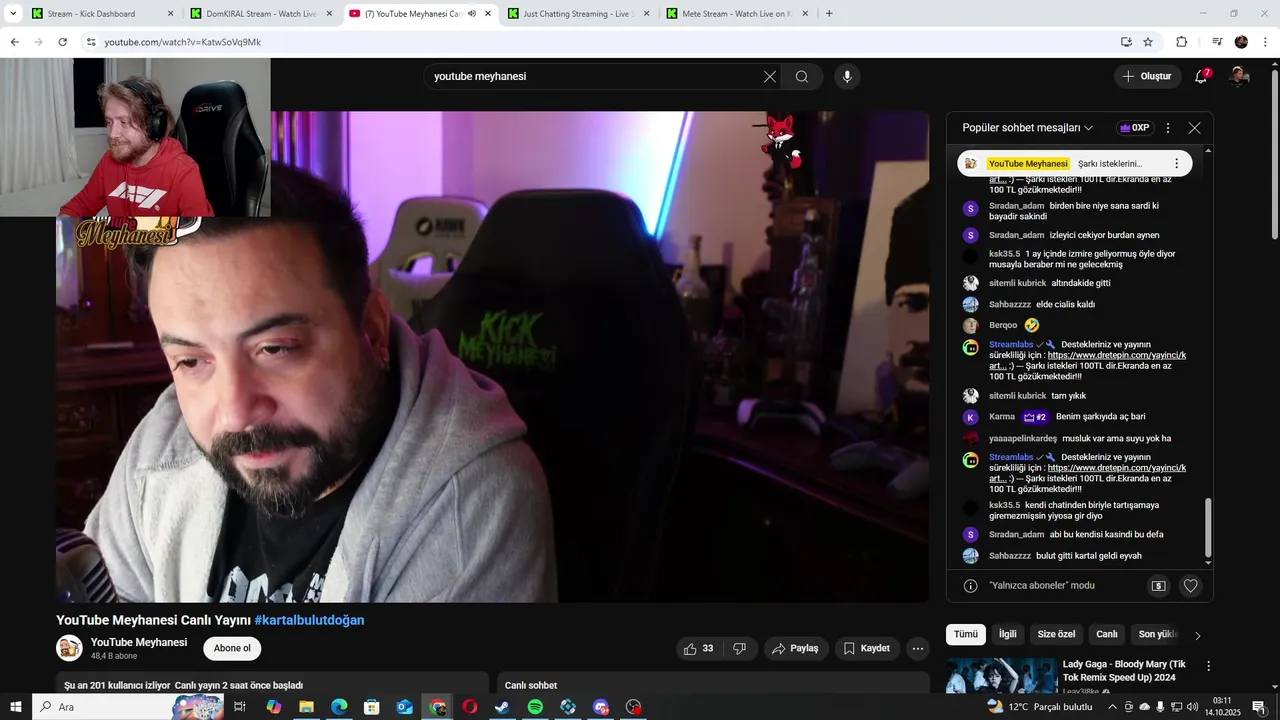Close the live chat panel

tap(1194, 128)
